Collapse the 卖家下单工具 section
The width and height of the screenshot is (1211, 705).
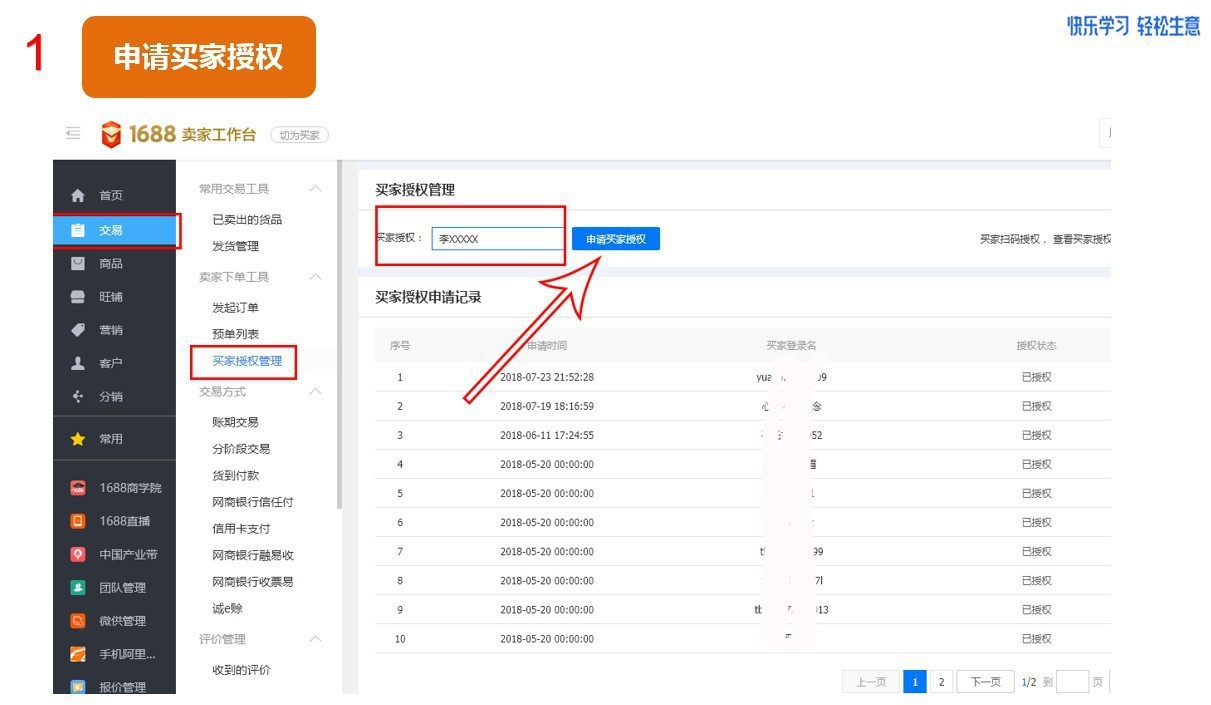click(x=315, y=277)
